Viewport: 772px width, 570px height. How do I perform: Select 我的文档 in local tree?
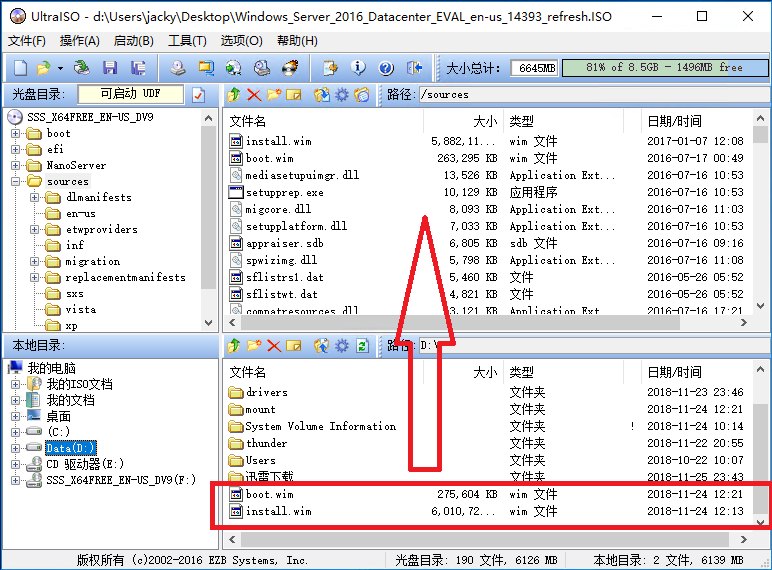70,400
